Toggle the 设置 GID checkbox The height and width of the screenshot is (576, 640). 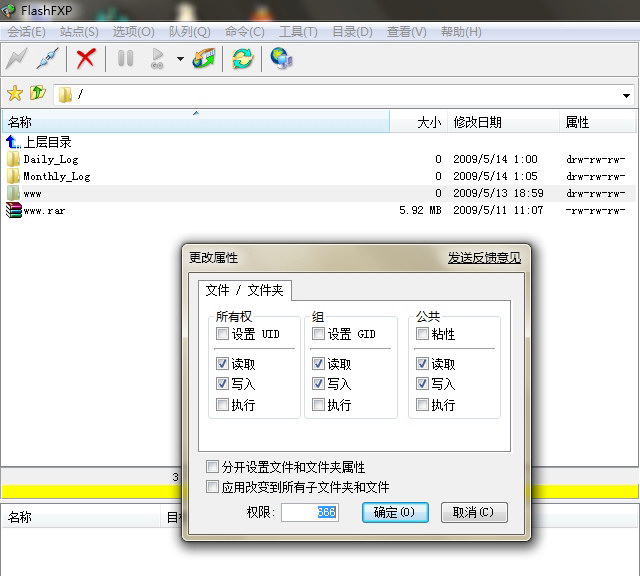(x=318, y=334)
